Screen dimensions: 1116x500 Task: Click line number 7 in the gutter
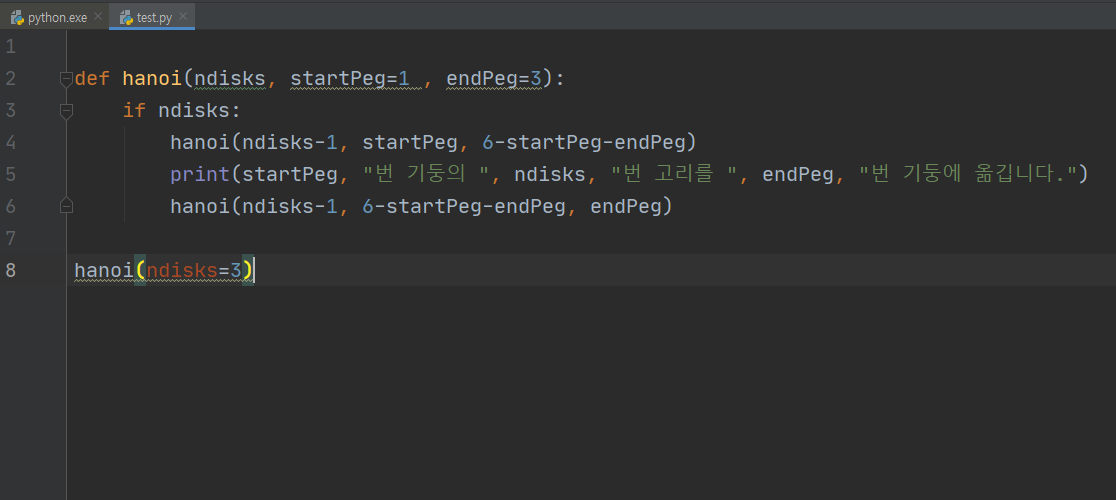(10, 238)
